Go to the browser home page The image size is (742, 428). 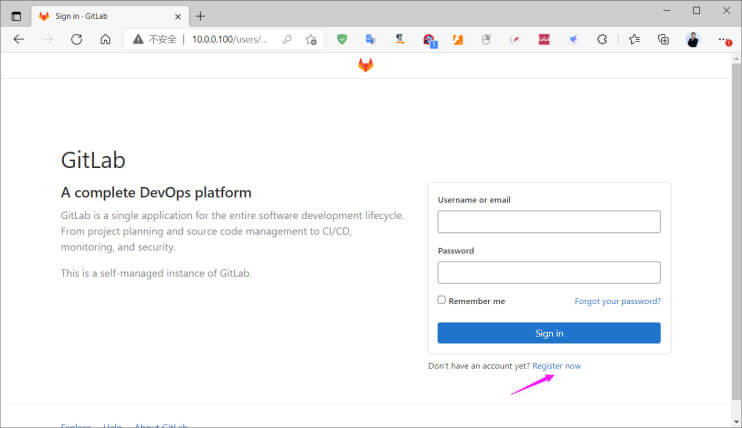tap(105, 39)
